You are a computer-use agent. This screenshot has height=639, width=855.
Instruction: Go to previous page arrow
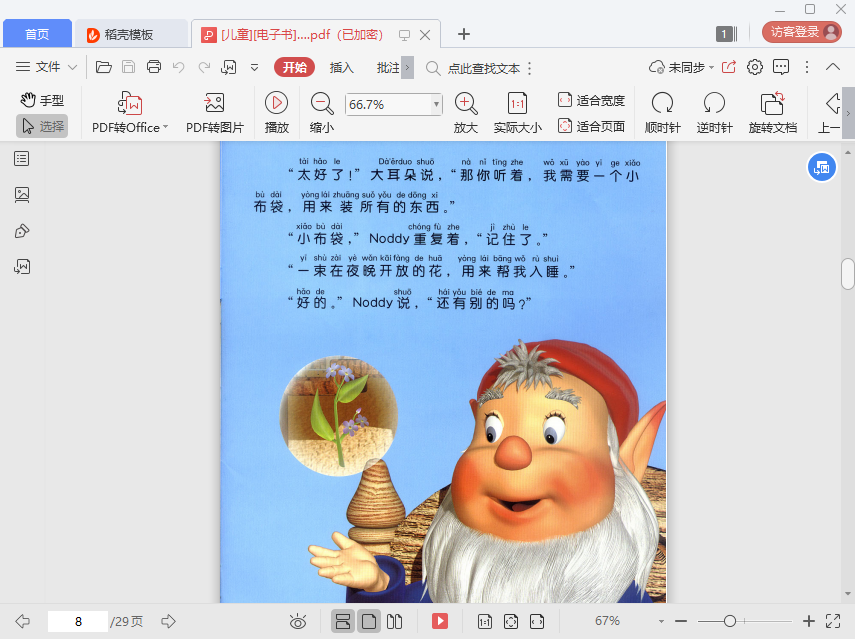[23, 621]
